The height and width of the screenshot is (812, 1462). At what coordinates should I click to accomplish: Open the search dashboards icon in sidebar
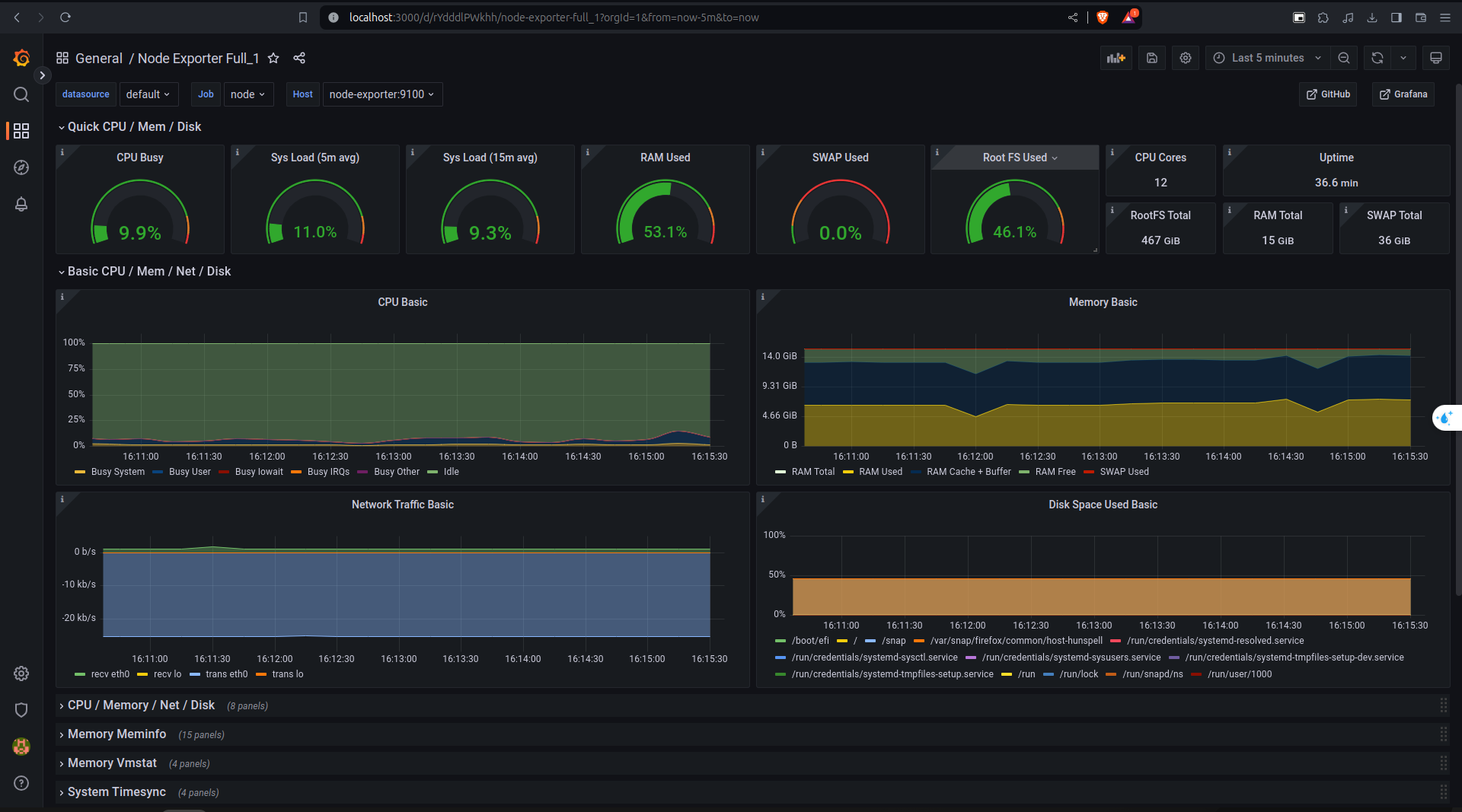[x=21, y=94]
